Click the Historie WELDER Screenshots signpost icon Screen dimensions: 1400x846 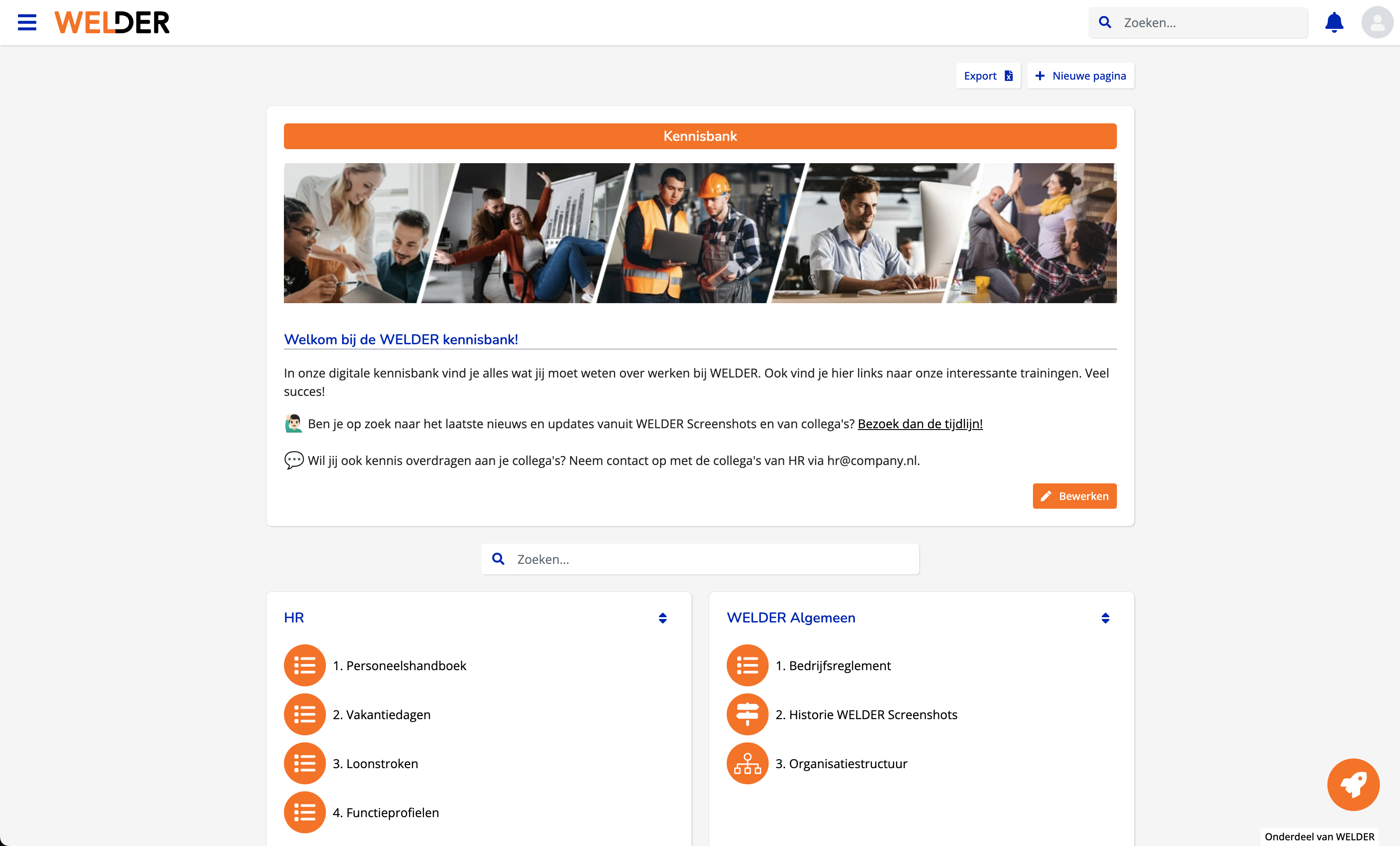point(747,714)
